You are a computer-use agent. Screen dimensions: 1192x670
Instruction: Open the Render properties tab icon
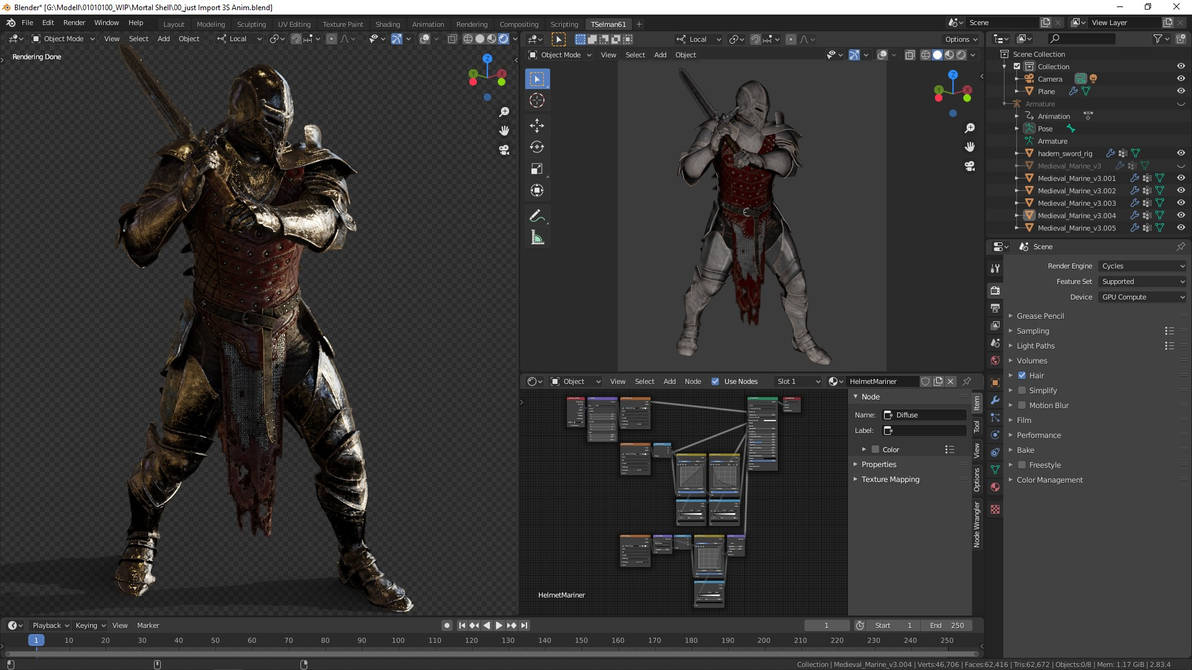(x=995, y=291)
